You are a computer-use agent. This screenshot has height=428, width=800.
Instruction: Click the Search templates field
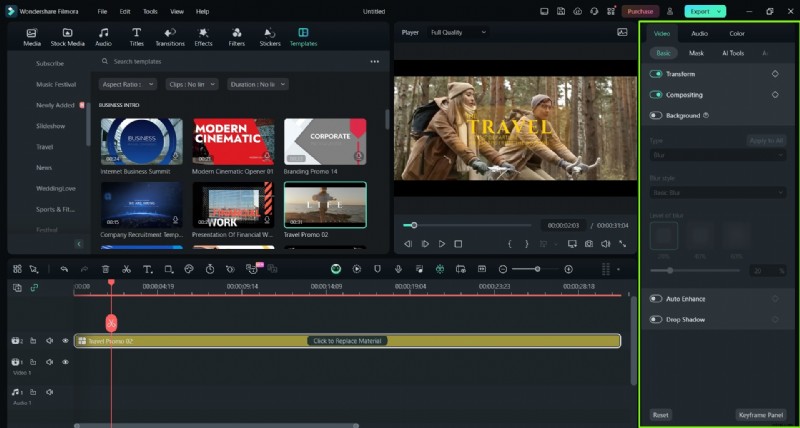coord(232,62)
